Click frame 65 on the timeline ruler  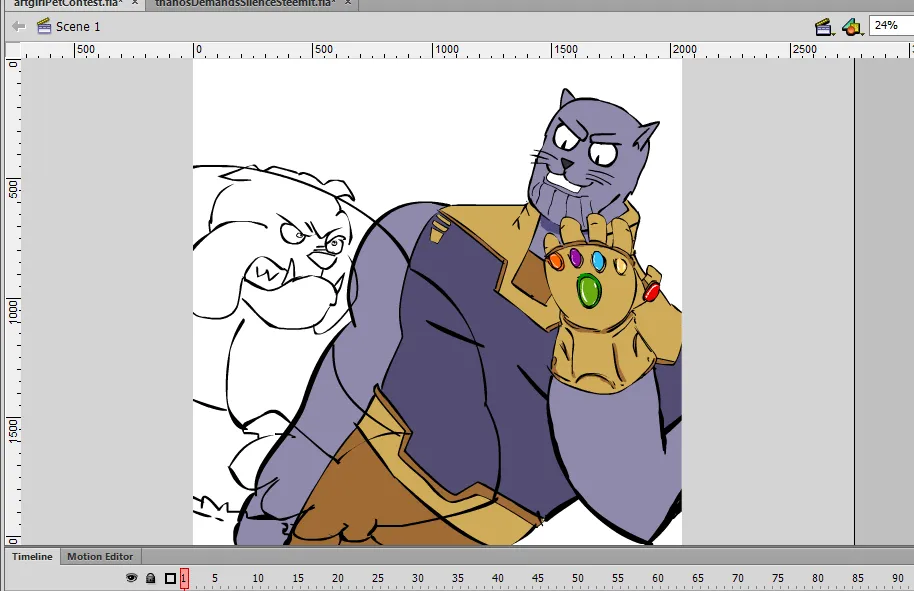(698, 578)
